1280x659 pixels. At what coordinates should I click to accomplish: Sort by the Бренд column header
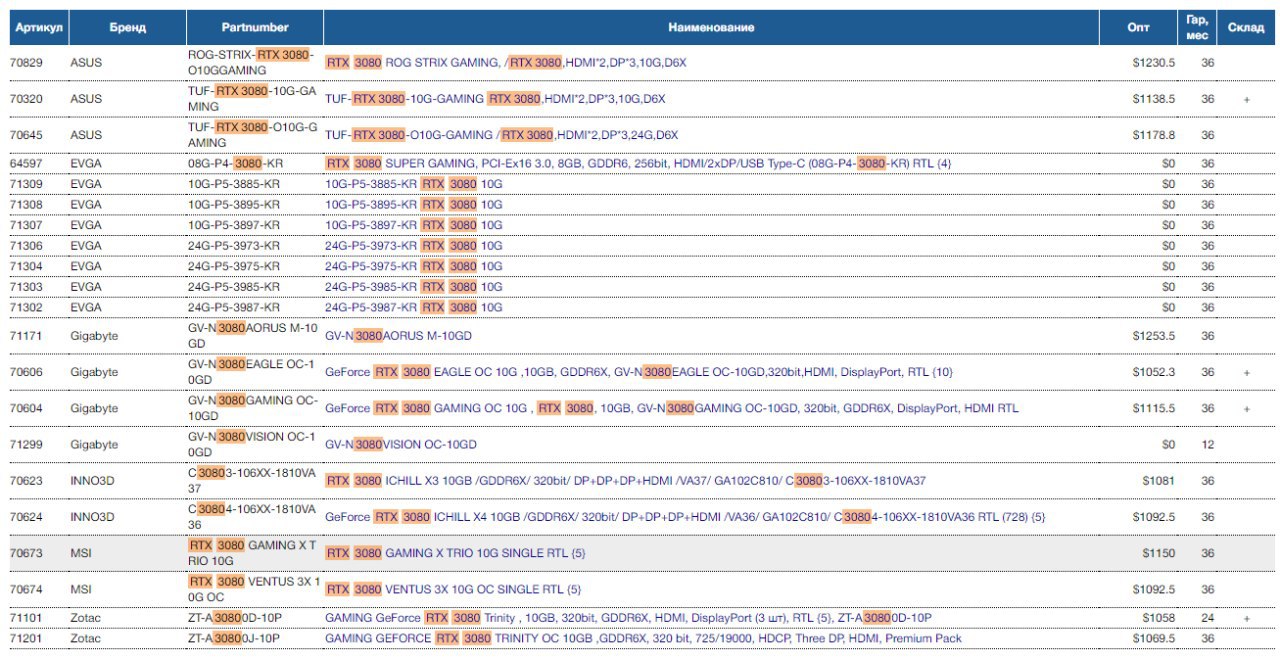tap(128, 27)
